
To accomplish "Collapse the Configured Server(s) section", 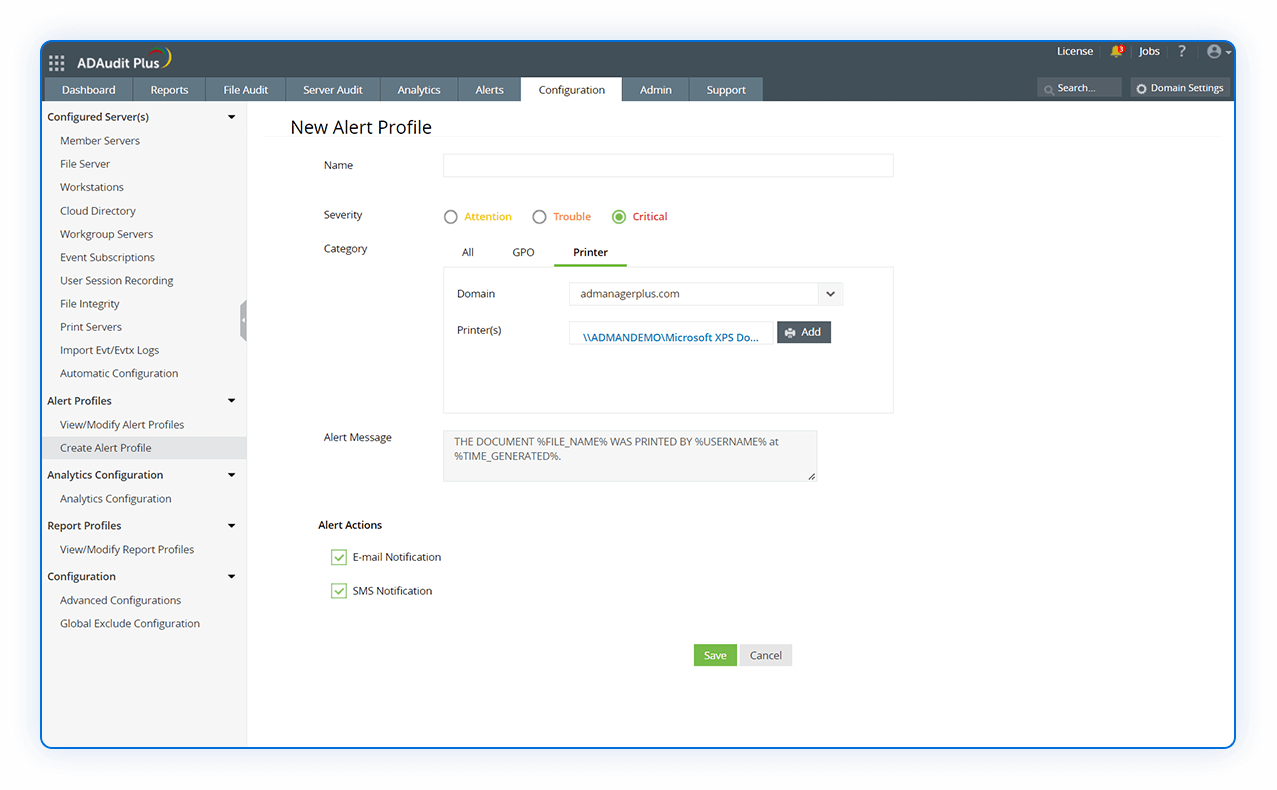I will (232, 117).
